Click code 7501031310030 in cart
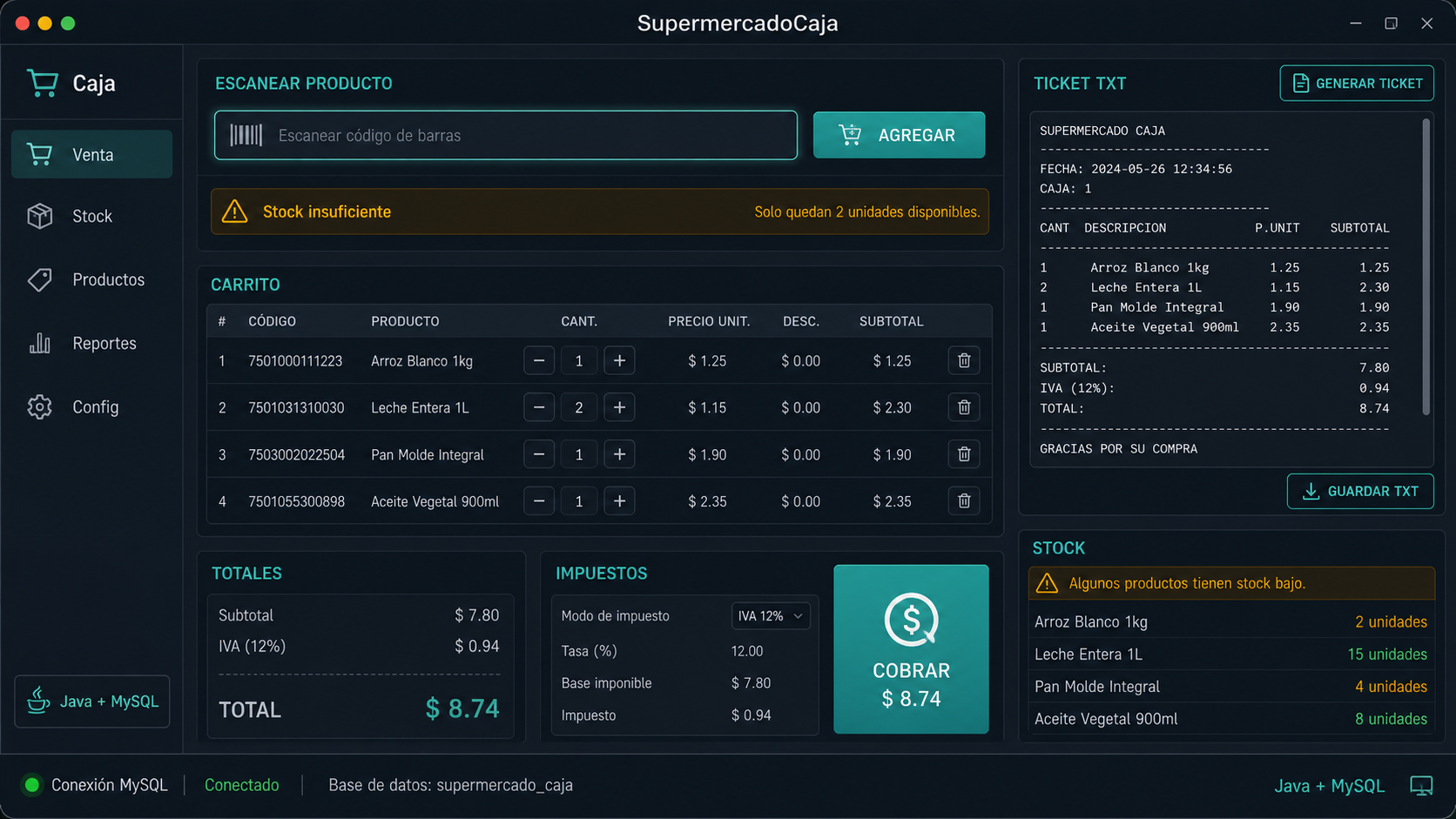 pos(296,408)
